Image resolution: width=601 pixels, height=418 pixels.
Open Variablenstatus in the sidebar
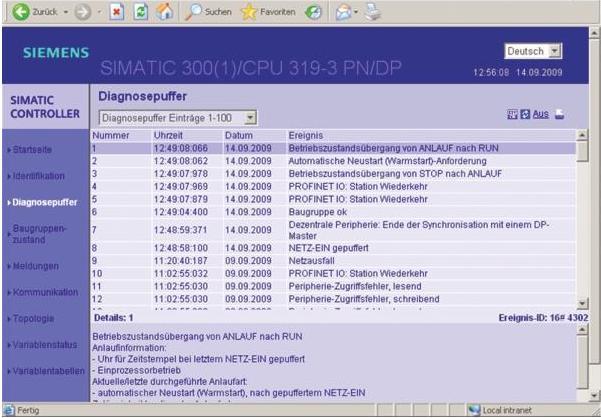[44, 344]
